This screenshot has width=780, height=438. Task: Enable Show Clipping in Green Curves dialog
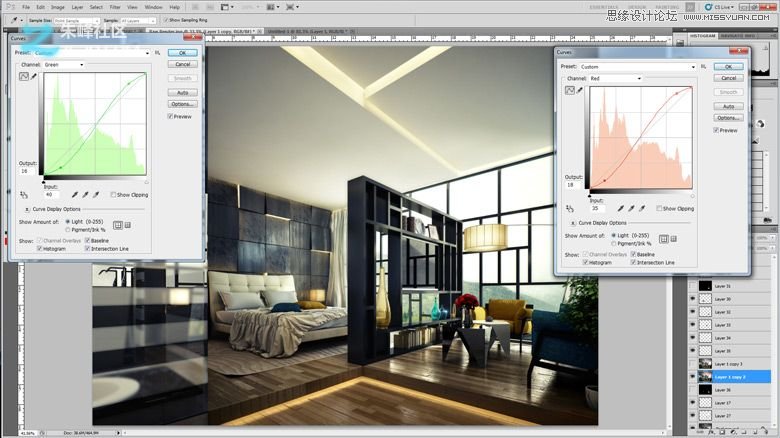click(113, 195)
